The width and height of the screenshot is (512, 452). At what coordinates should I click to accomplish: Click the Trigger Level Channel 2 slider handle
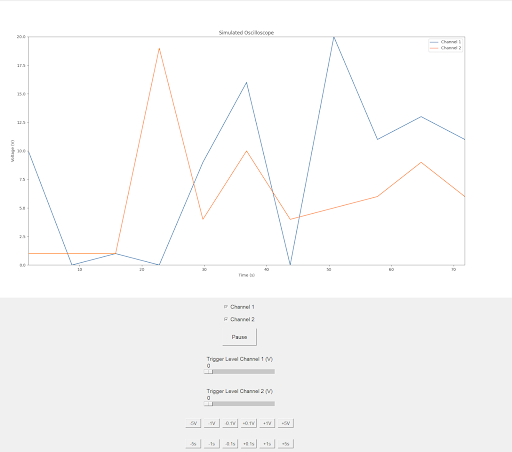[208, 404]
